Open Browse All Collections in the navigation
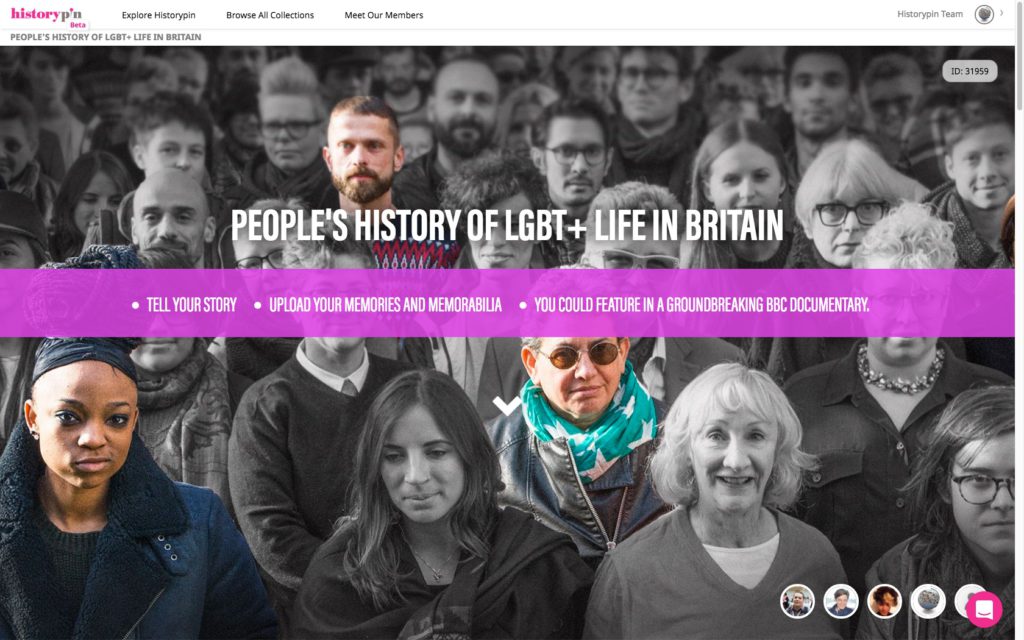 point(270,15)
